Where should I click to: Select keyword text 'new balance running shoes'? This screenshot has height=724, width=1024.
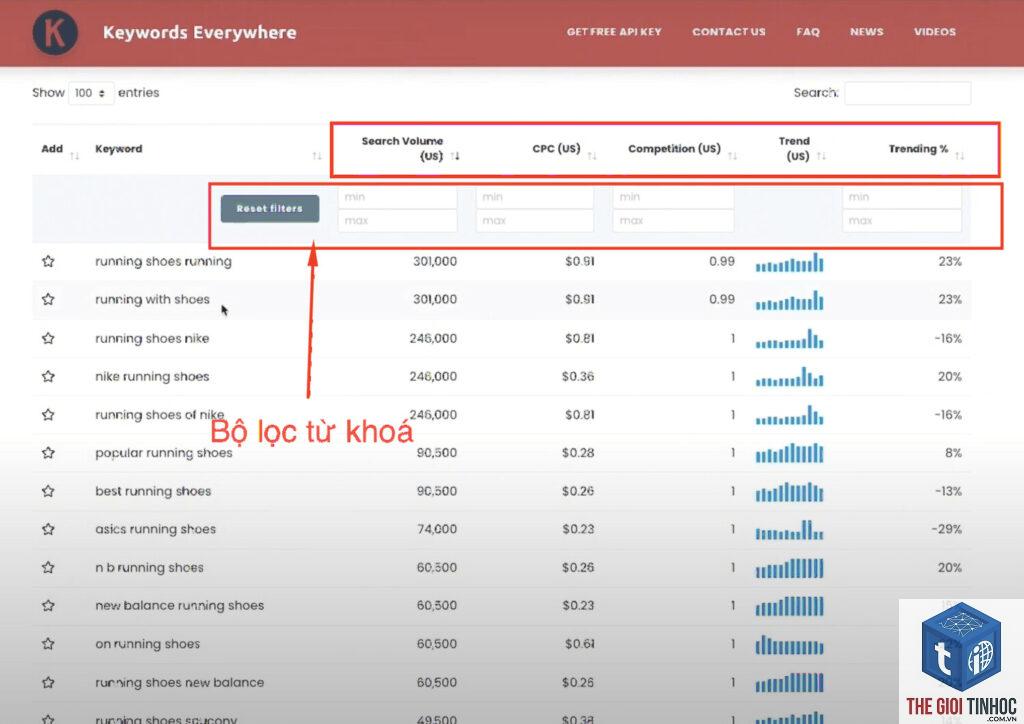180,605
